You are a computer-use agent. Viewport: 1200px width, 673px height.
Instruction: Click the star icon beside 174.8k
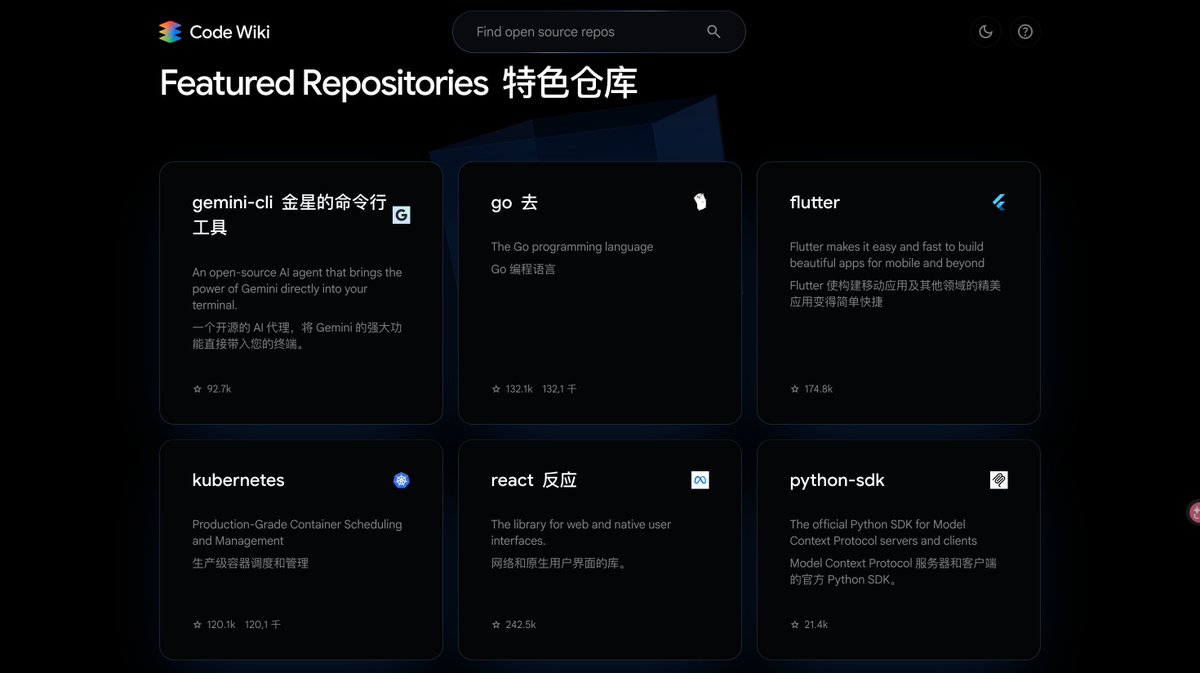click(x=795, y=389)
